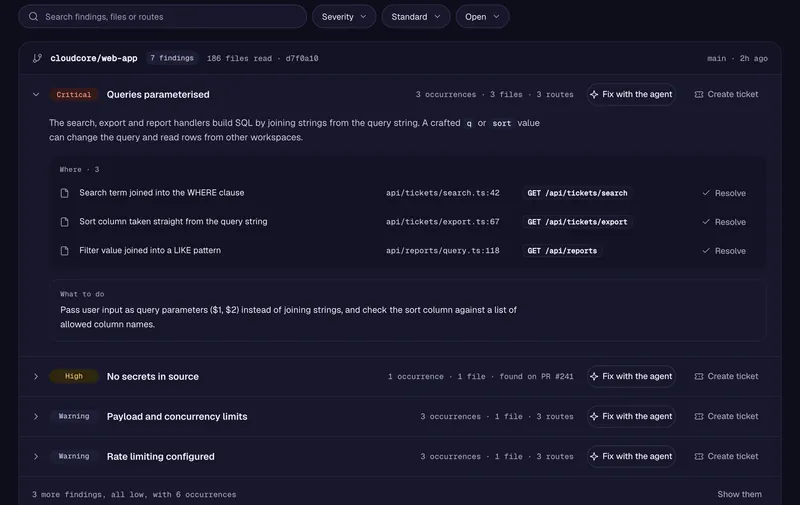
Task: Click file path api/reports/query.ts:118
Action: click(x=442, y=251)
